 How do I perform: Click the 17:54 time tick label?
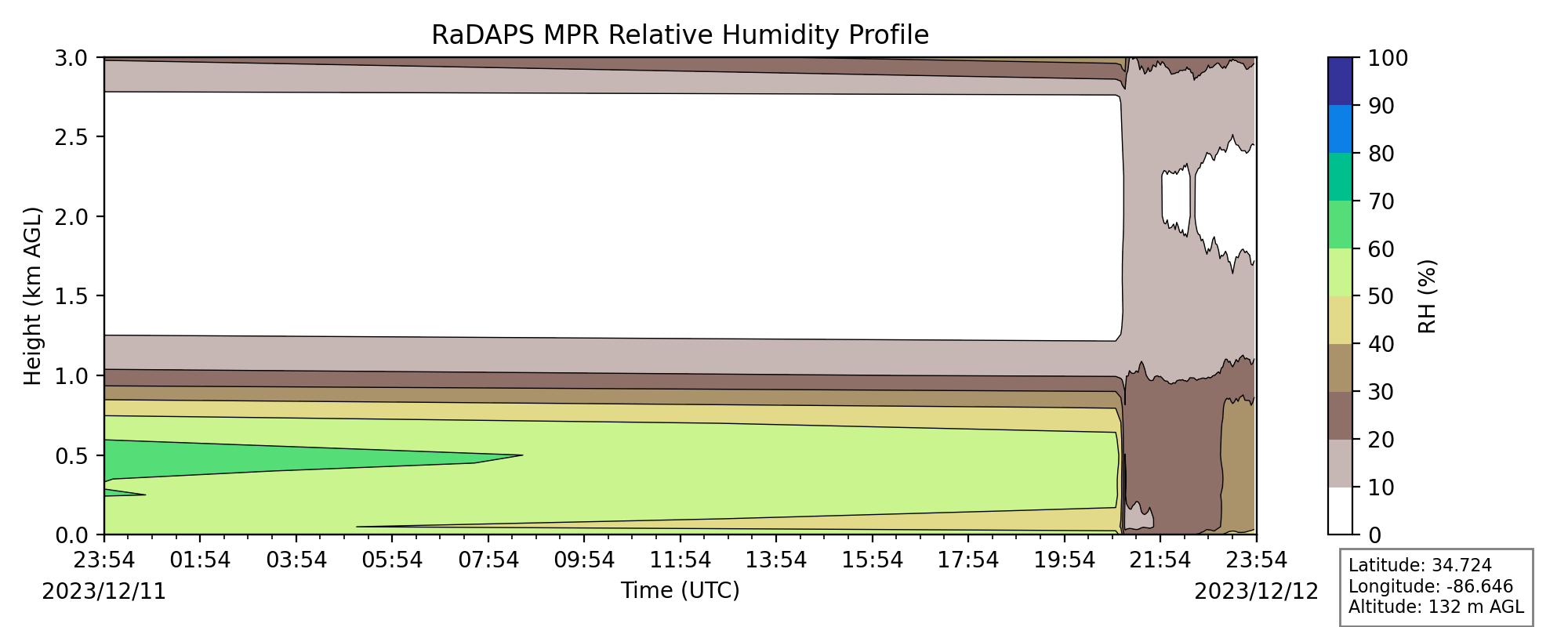[x=968, y=560]
